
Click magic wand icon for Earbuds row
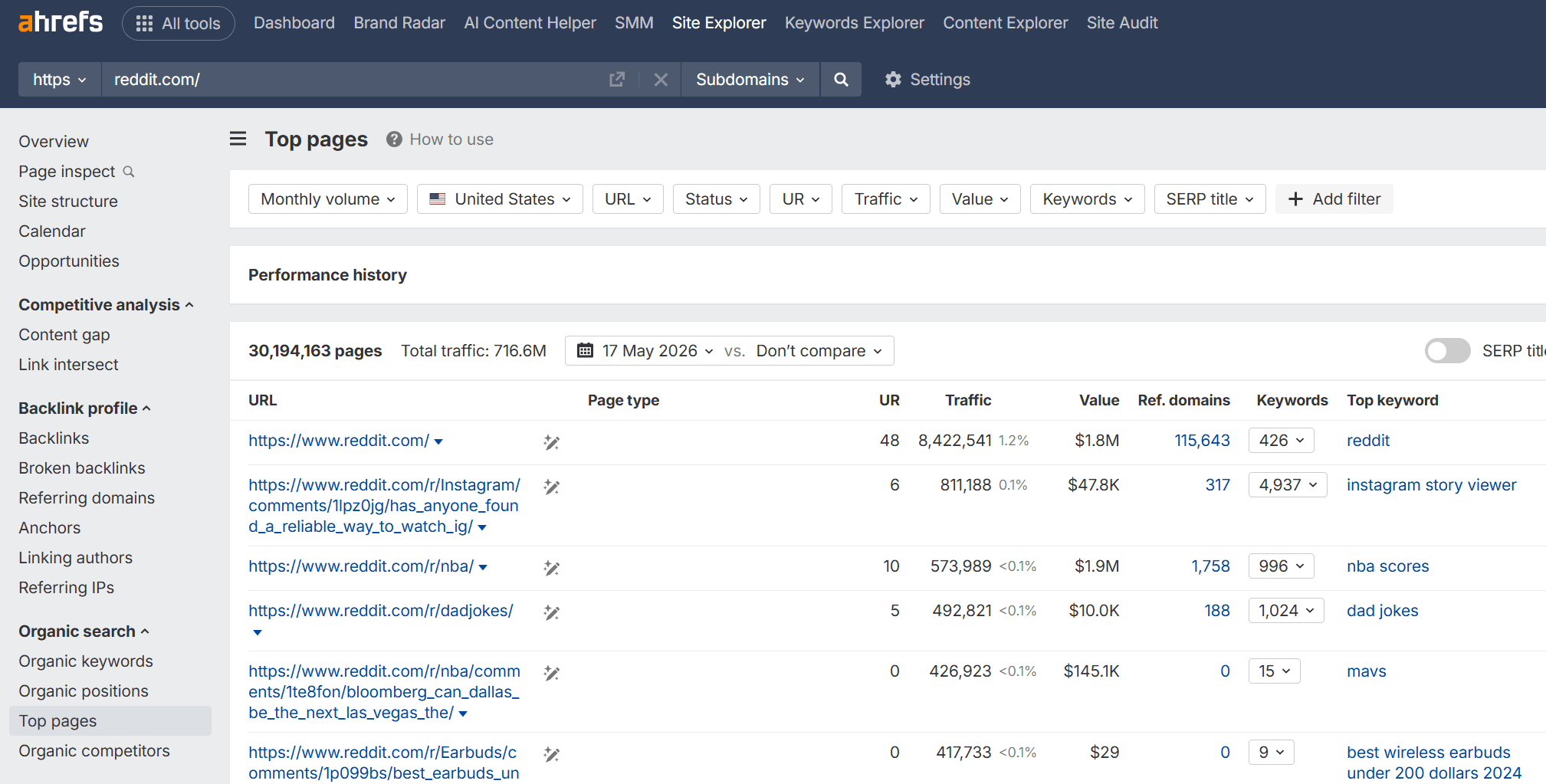point(551,754)
